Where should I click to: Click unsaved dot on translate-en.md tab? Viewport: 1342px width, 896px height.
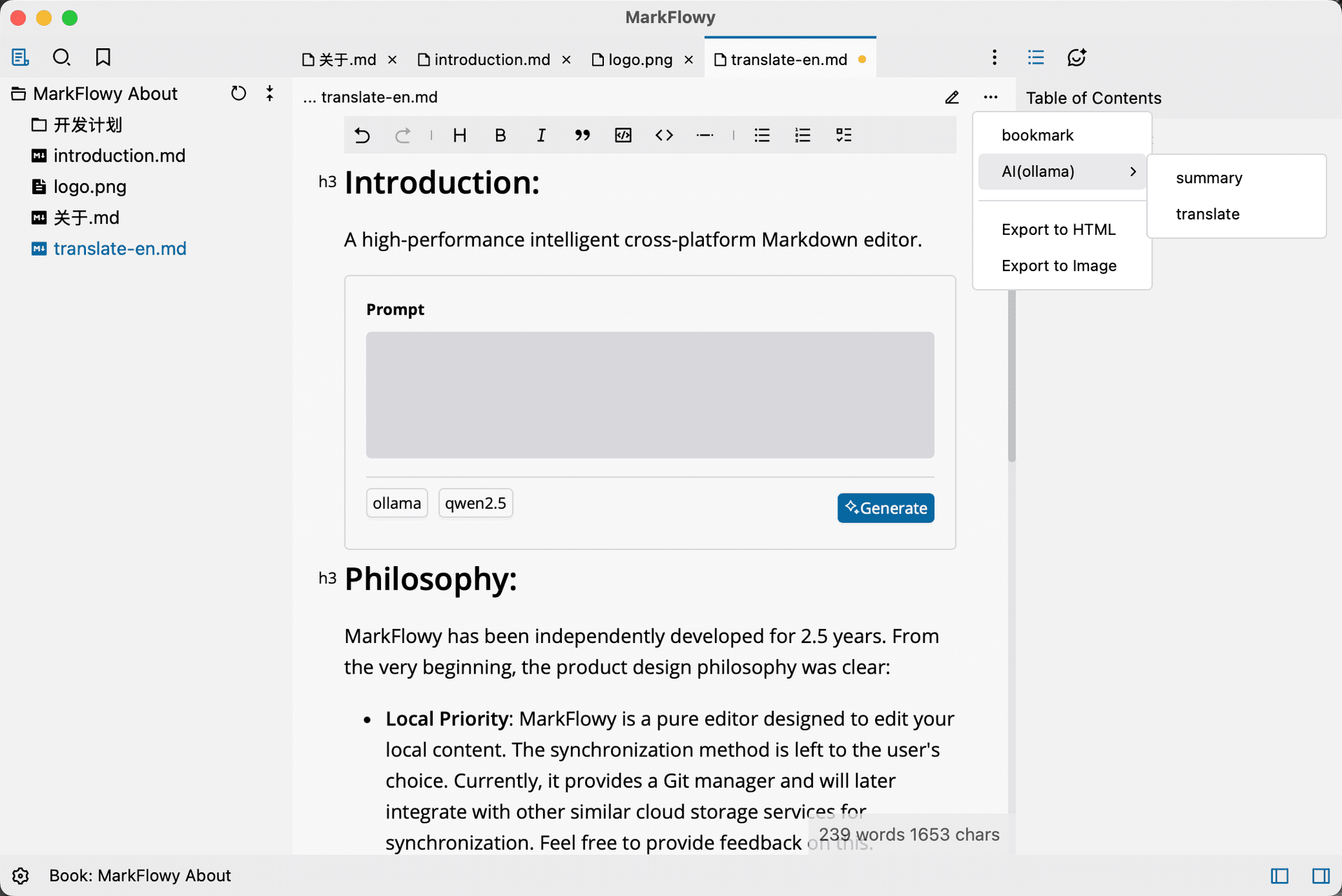point(863,60)
